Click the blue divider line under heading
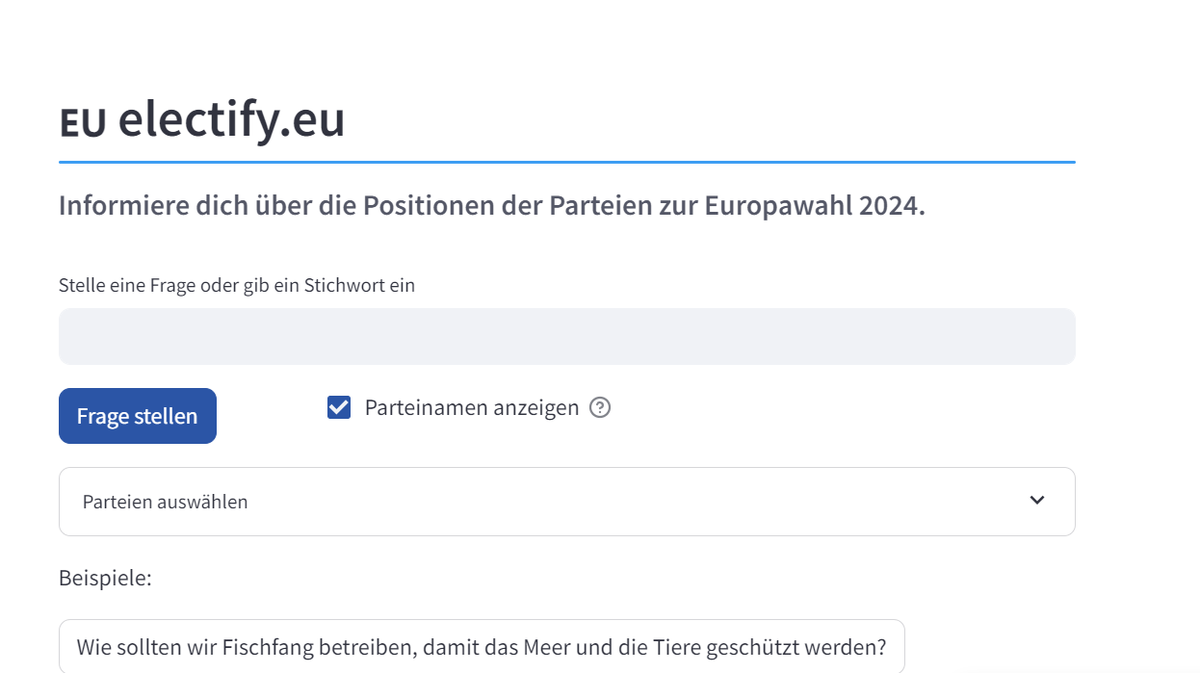Screen dimensions: 1200x673 tap(567, 162)
